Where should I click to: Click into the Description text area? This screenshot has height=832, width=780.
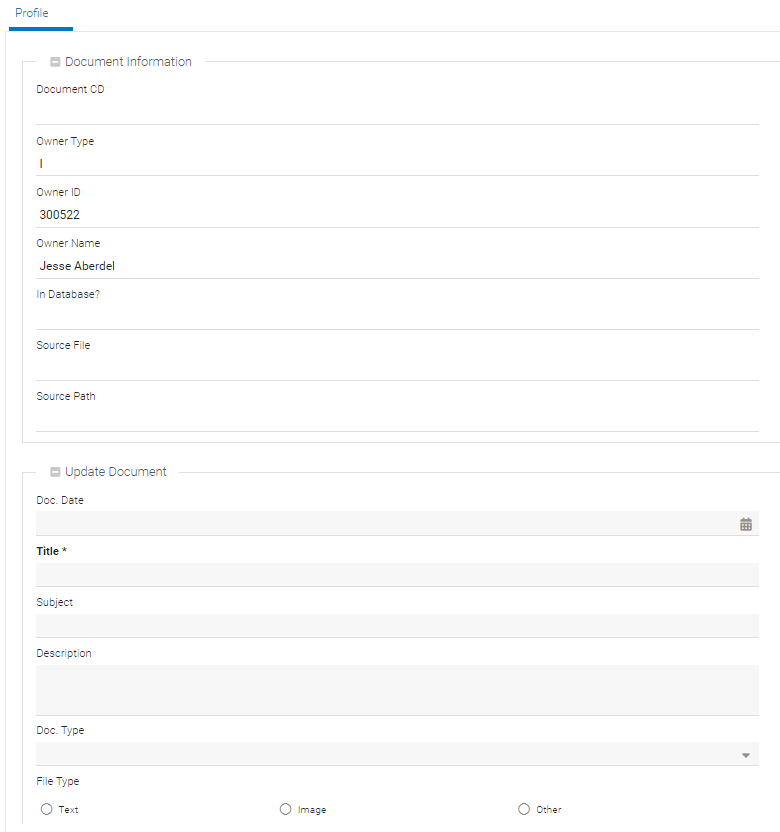397,690
